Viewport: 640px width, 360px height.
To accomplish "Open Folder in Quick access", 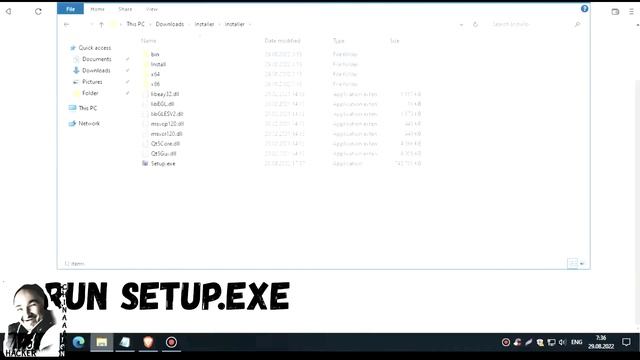I will 90,93.
